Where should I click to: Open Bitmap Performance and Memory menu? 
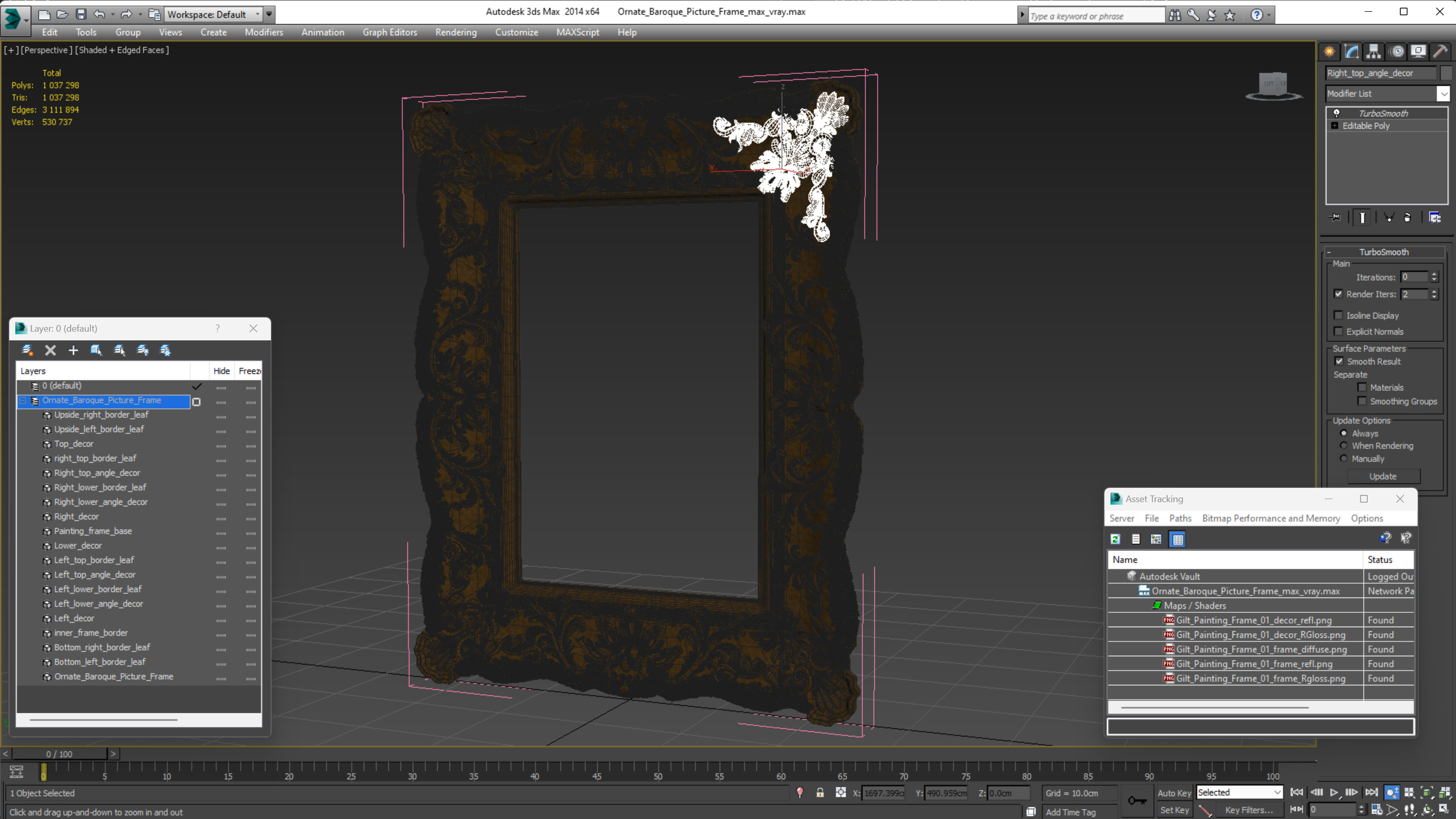[x=1271, y=518]
